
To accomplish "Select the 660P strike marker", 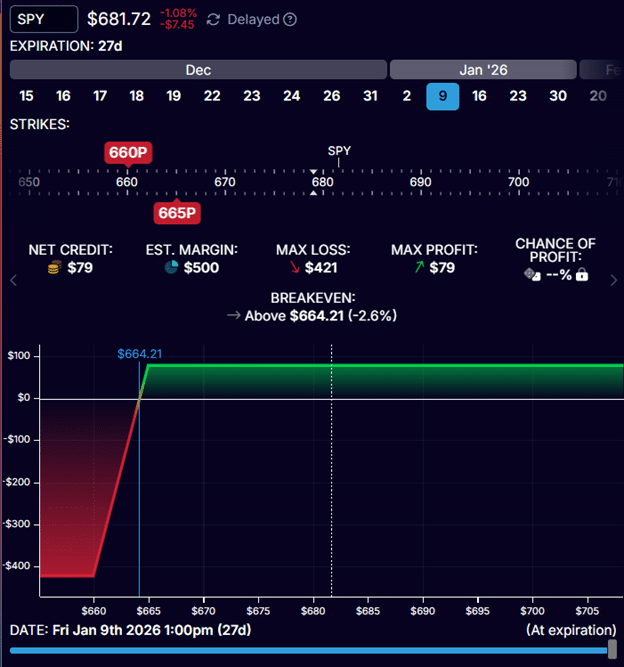I will point(127,152).
